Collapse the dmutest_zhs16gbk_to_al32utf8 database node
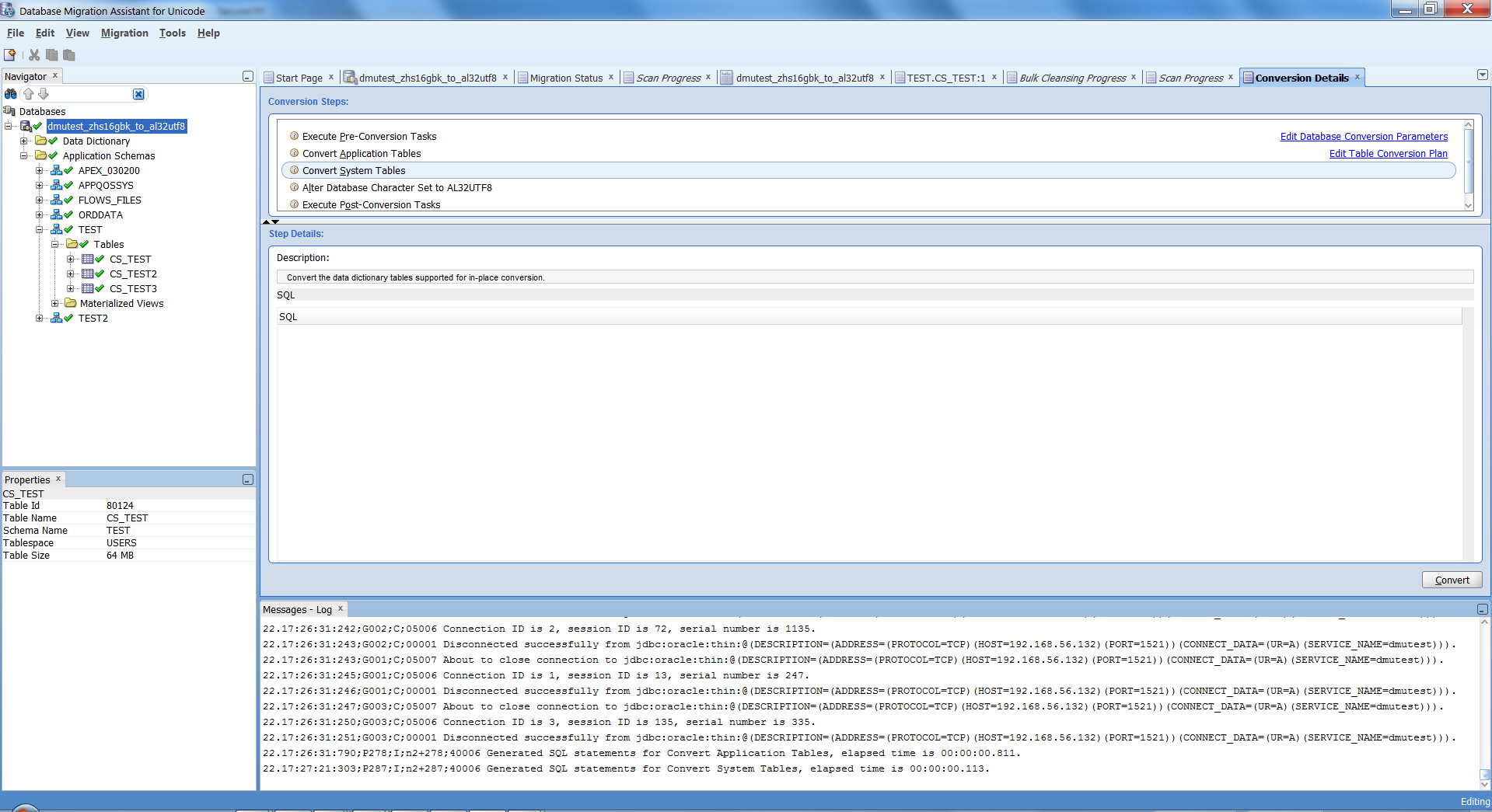The height and width of the screenshot is (812, 1492). point(9,126)
